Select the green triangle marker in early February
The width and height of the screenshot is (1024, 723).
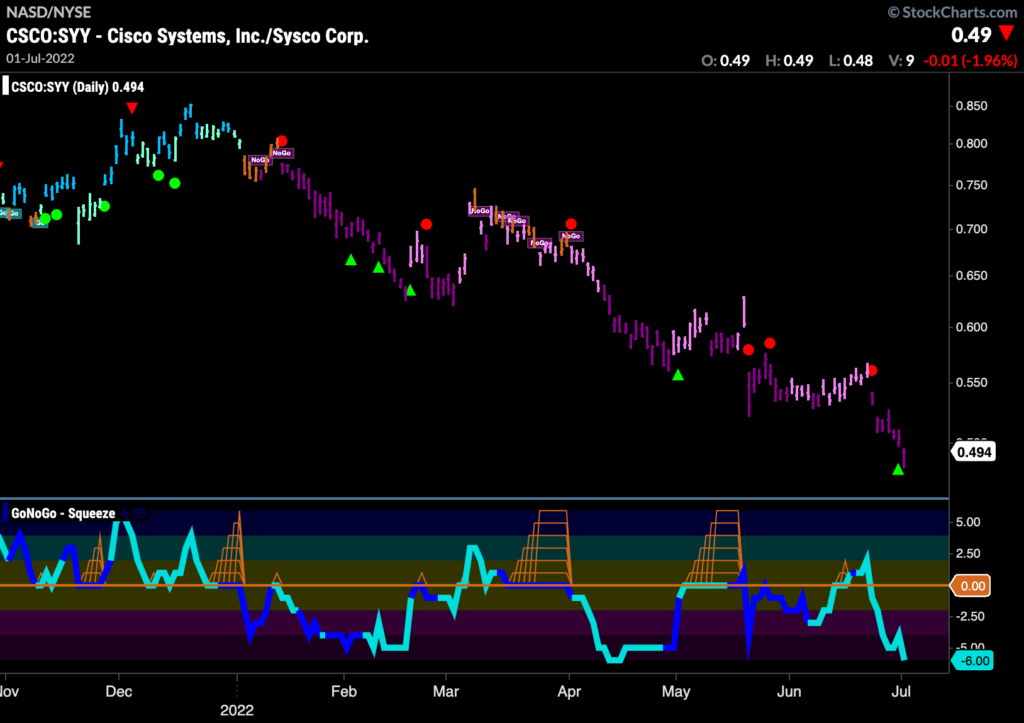click(351, 260)
